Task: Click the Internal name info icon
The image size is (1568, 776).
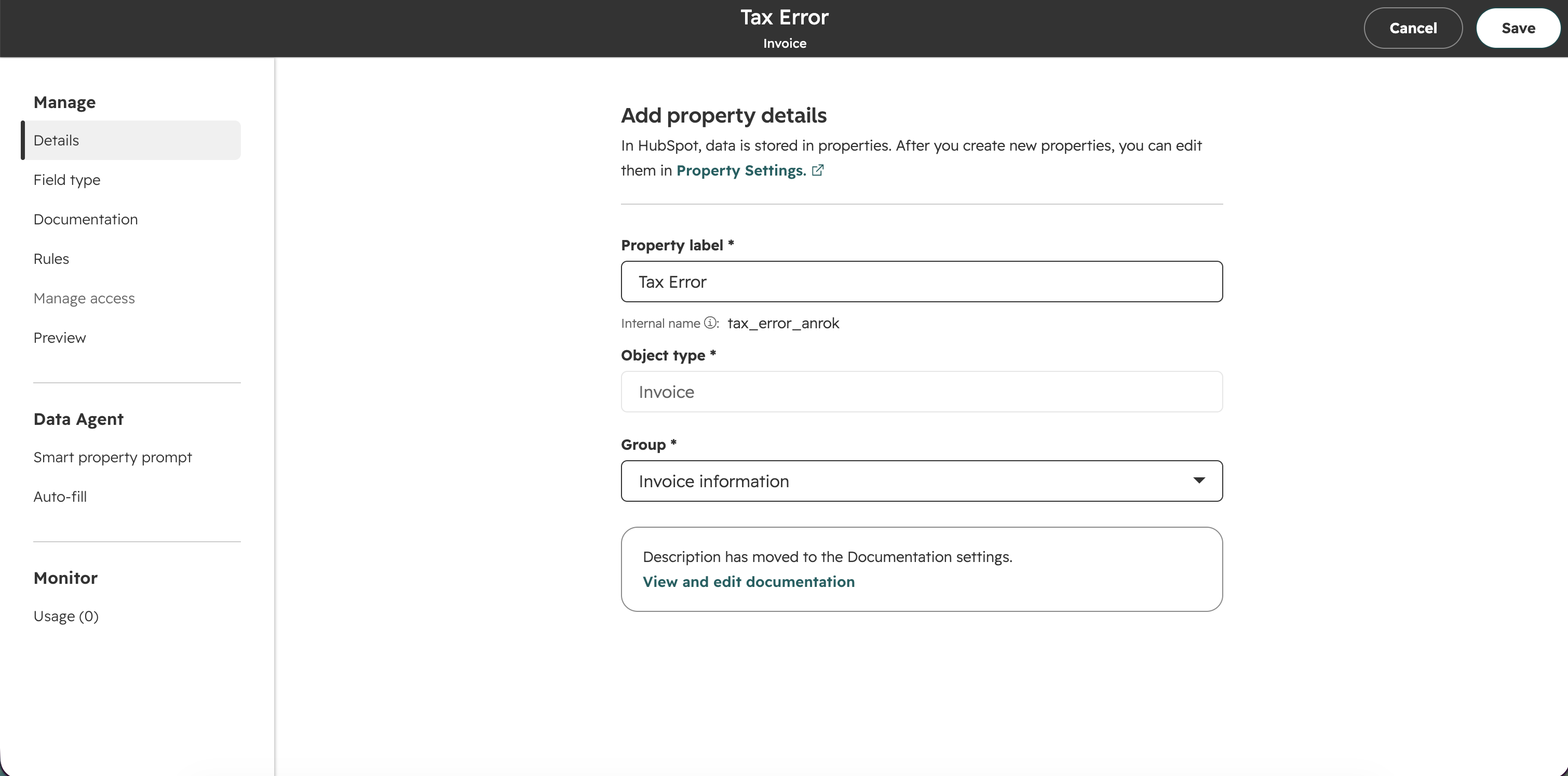Action: [710, 323]
